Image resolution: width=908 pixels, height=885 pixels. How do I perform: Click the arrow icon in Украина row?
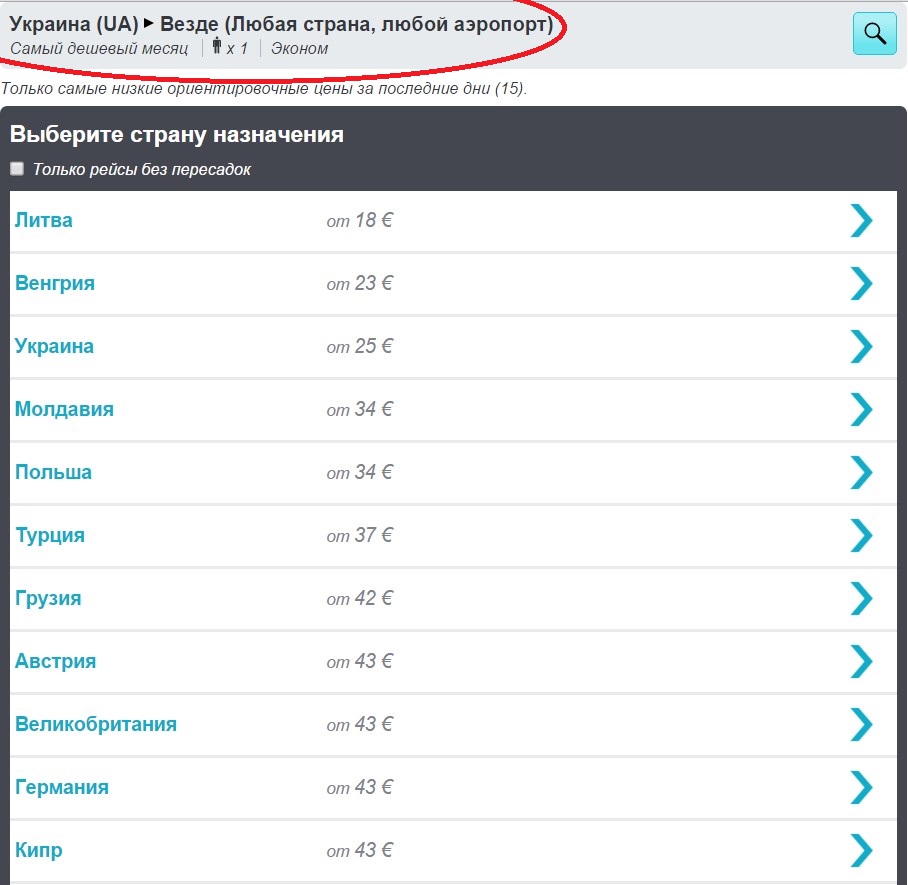(x=861, y=346)
